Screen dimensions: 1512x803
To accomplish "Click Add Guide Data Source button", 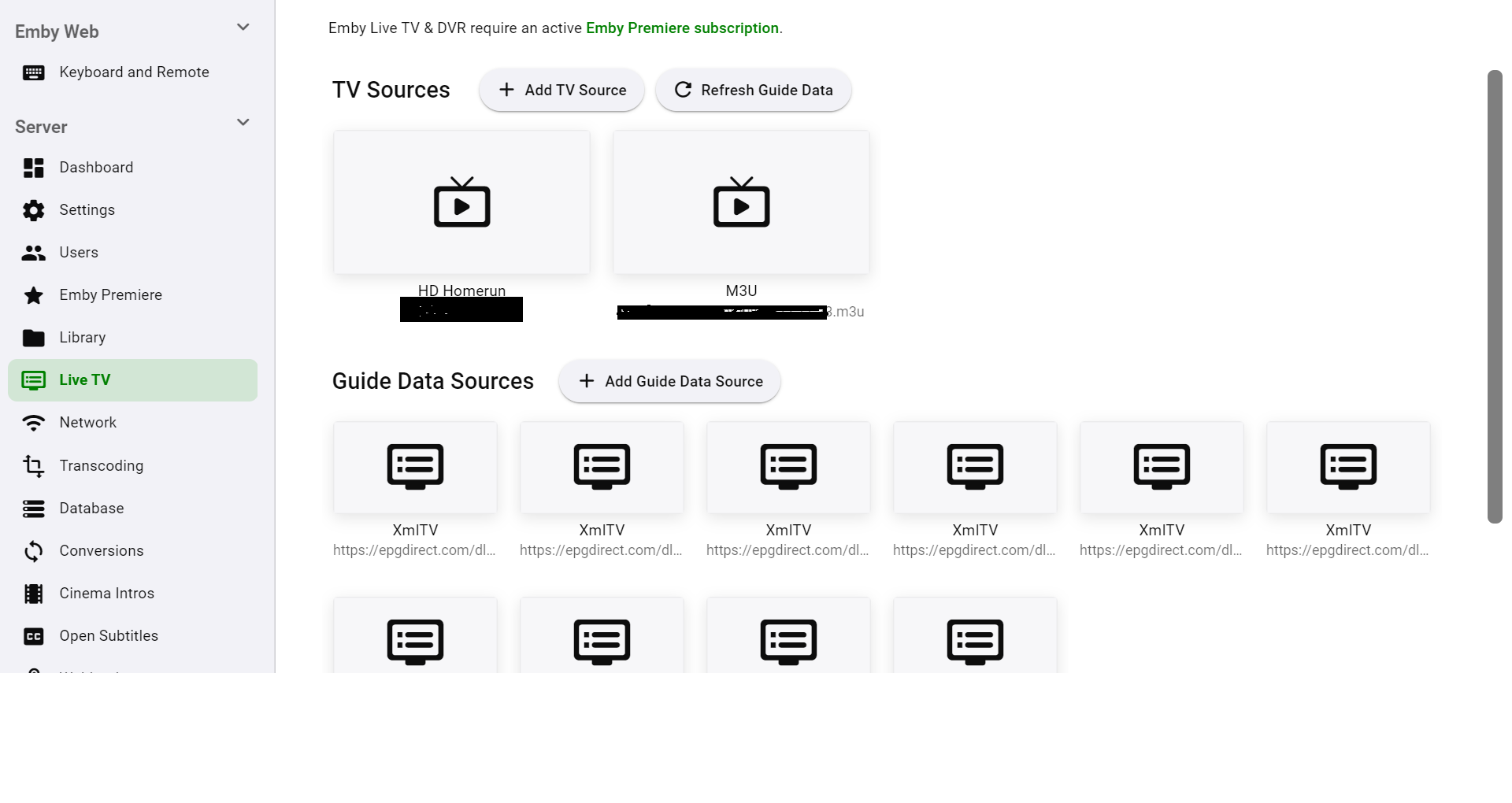I will click(669, 381).
